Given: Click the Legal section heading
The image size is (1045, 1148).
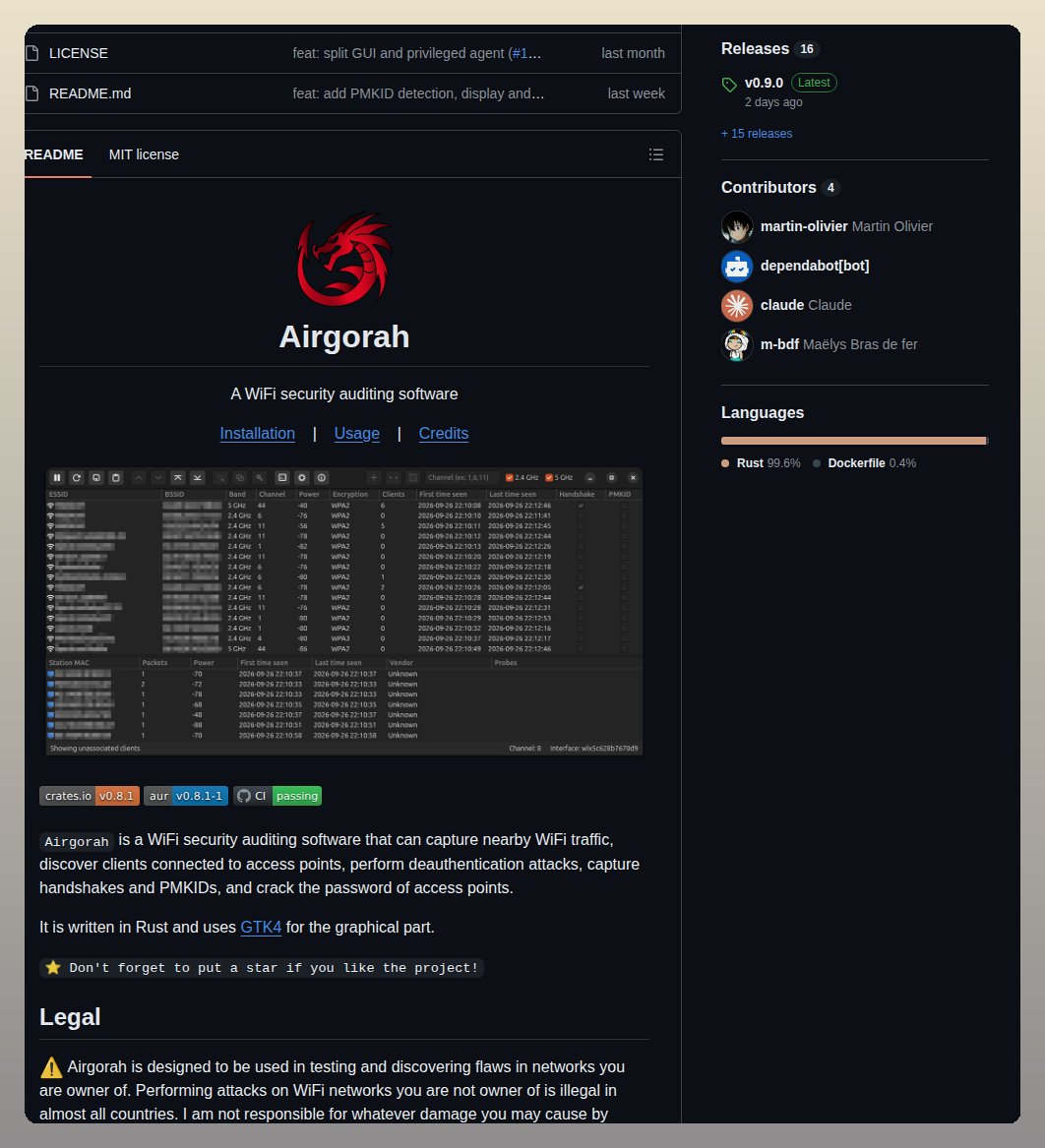Looking at the screenshot, I should 70,1017.
